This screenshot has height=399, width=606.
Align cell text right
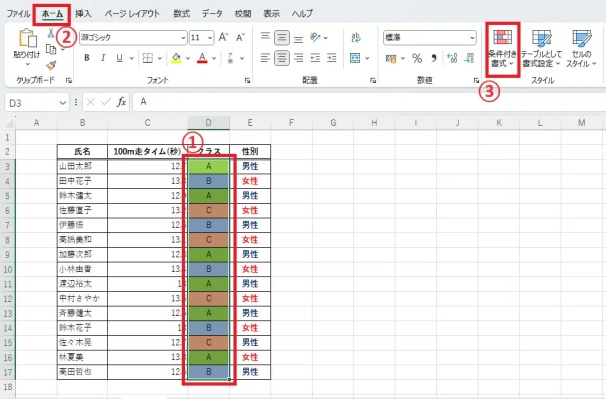click(298, 58)
